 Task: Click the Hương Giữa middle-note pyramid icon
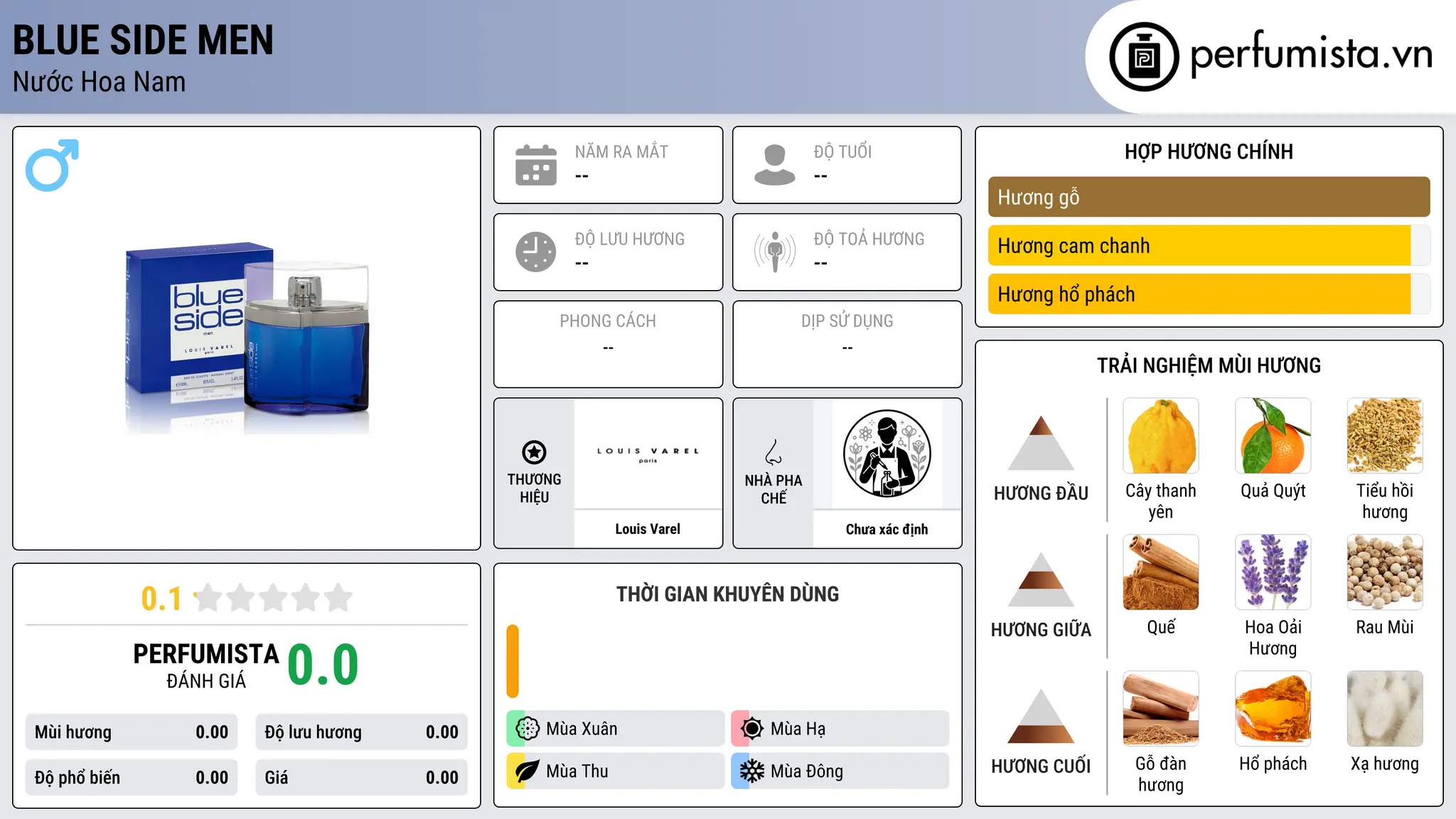click(x=1041, y=579)
